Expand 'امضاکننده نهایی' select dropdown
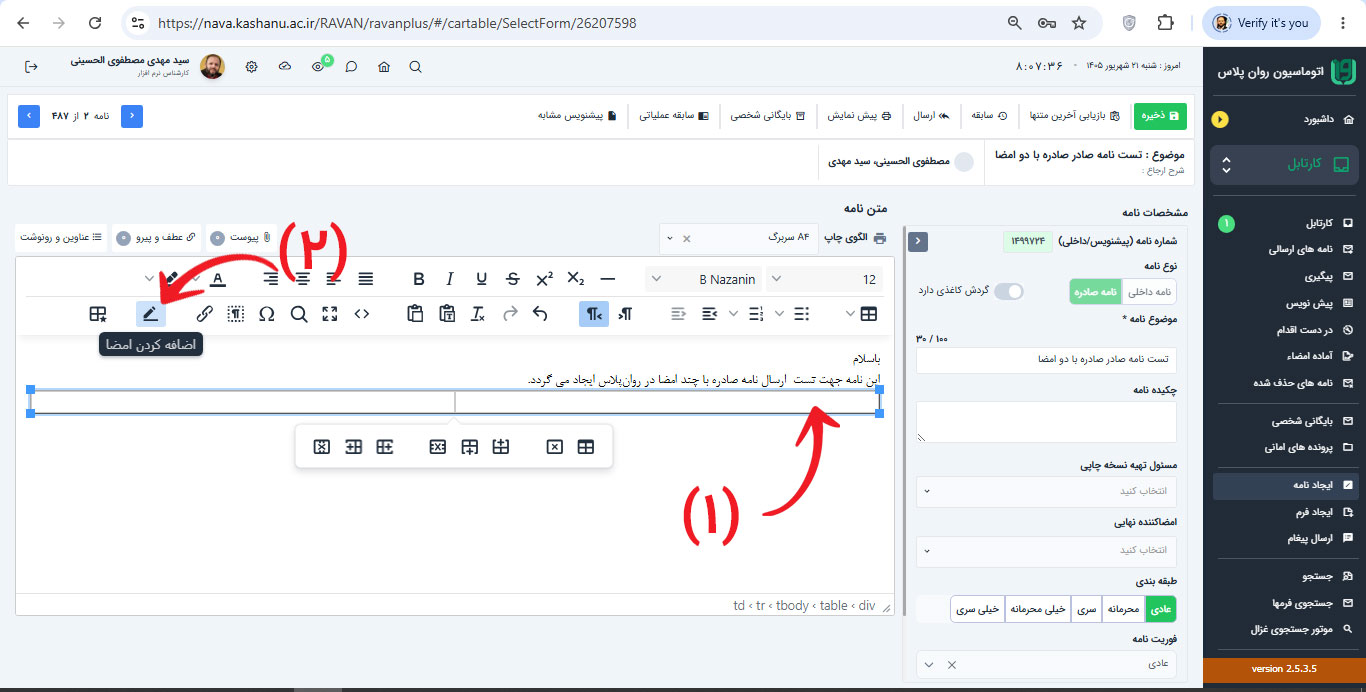 point(1046,551)
